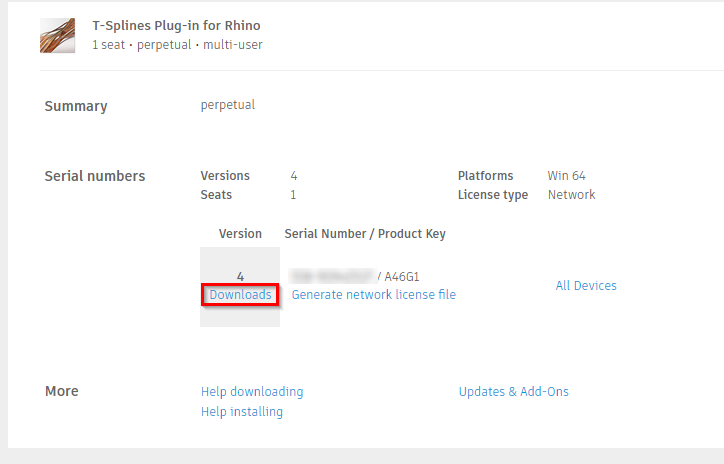
Task: Click the version number 4 cell
Action: (x=240, y=276)
